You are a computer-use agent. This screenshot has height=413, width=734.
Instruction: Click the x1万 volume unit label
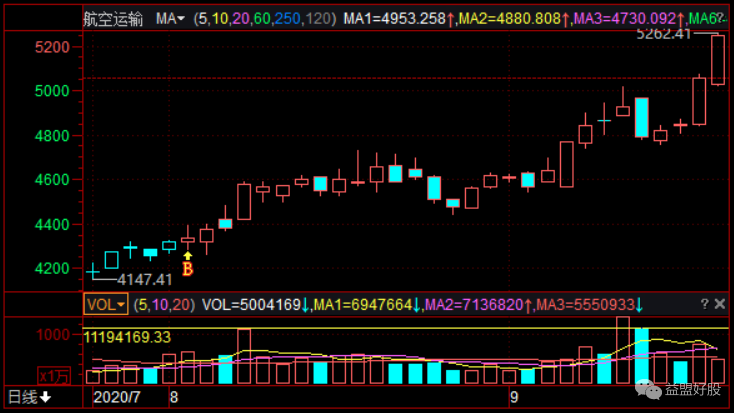pyautogui.click(x=56, y=376)
